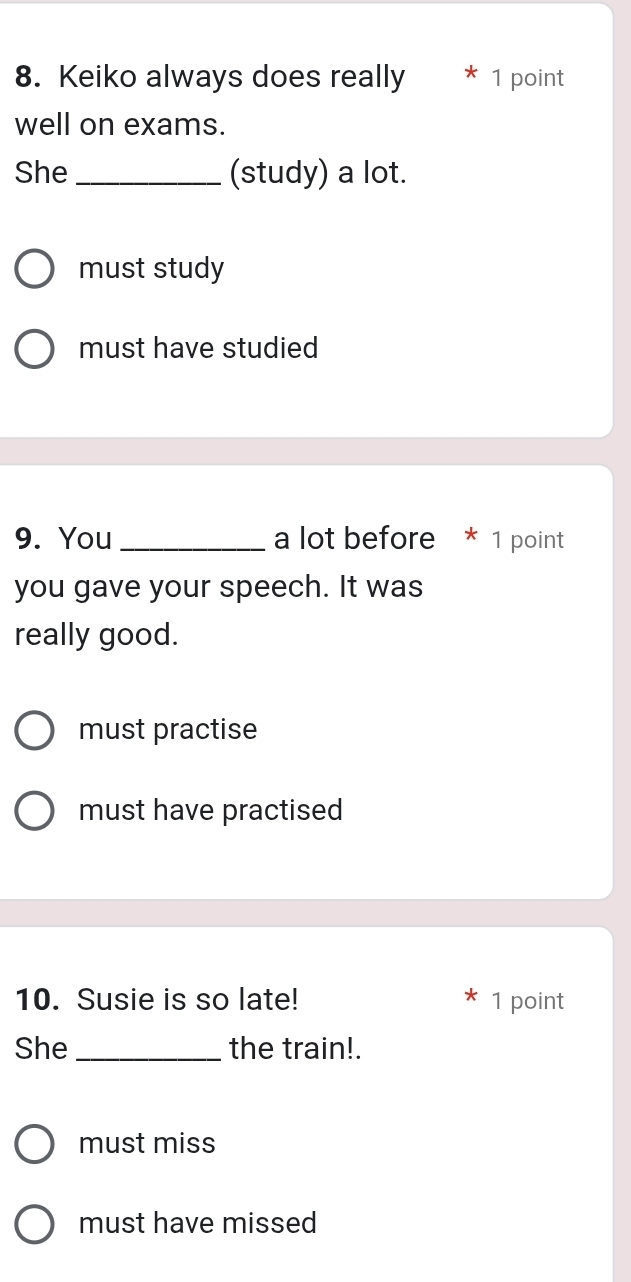This screenshot has height=1282, width=631.
Task: Click question 10 'Susie is so late!' text
Action: coord(187,999)
